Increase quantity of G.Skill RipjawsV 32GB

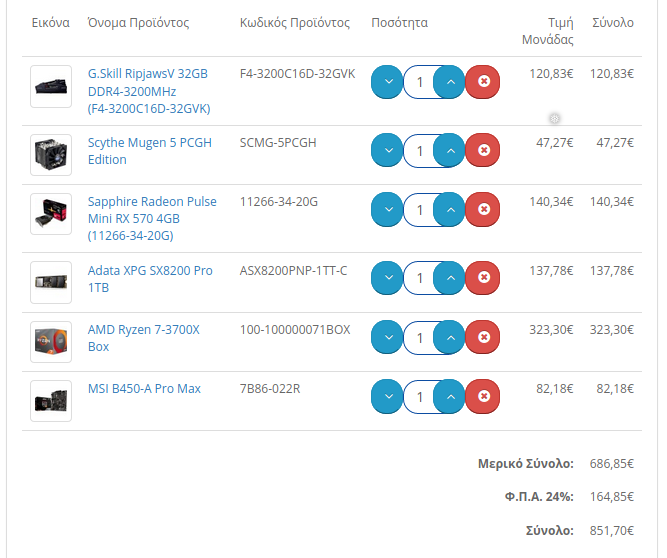[450, 82]
